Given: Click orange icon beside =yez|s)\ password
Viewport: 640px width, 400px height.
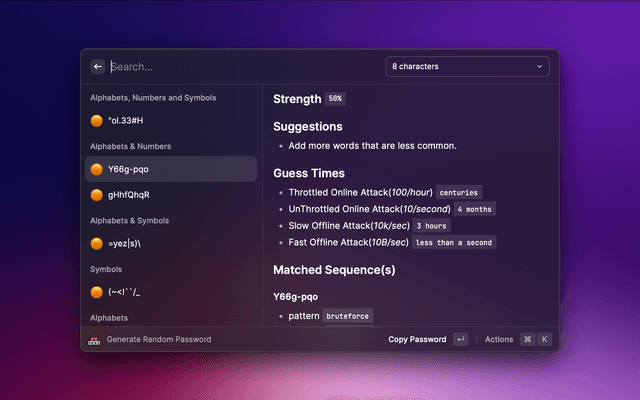Looking at the screenshot, I should (97, 243).
